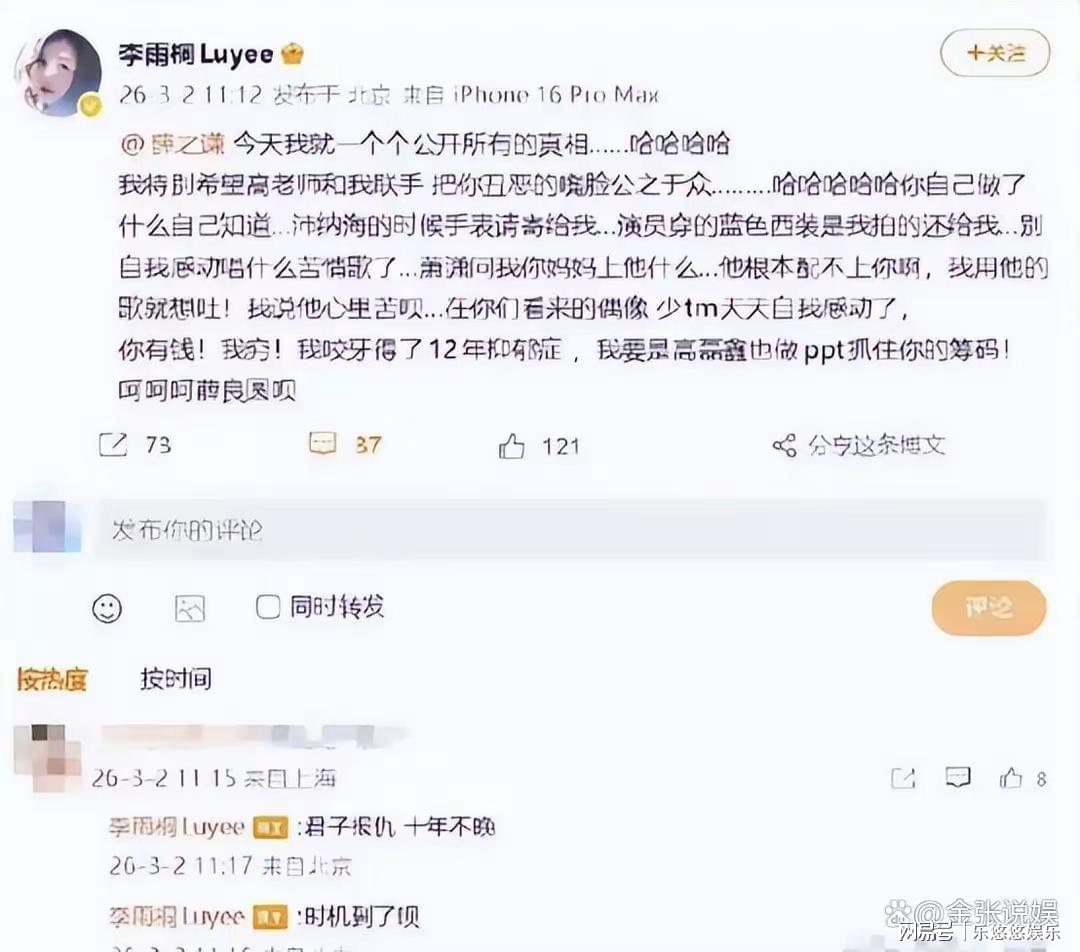Repost the first comment via its share icon
Screen dimensions: 1080x952
[x=903, y=778]
